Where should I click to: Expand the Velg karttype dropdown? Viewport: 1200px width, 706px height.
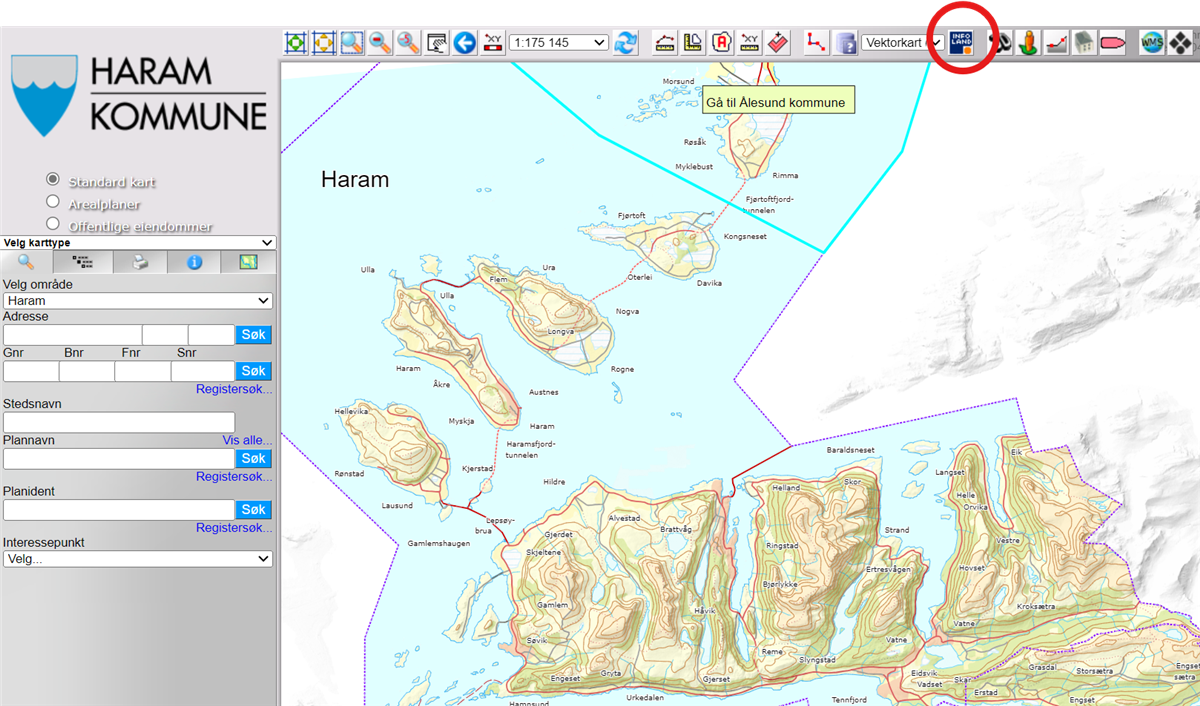tap(138, 243)
